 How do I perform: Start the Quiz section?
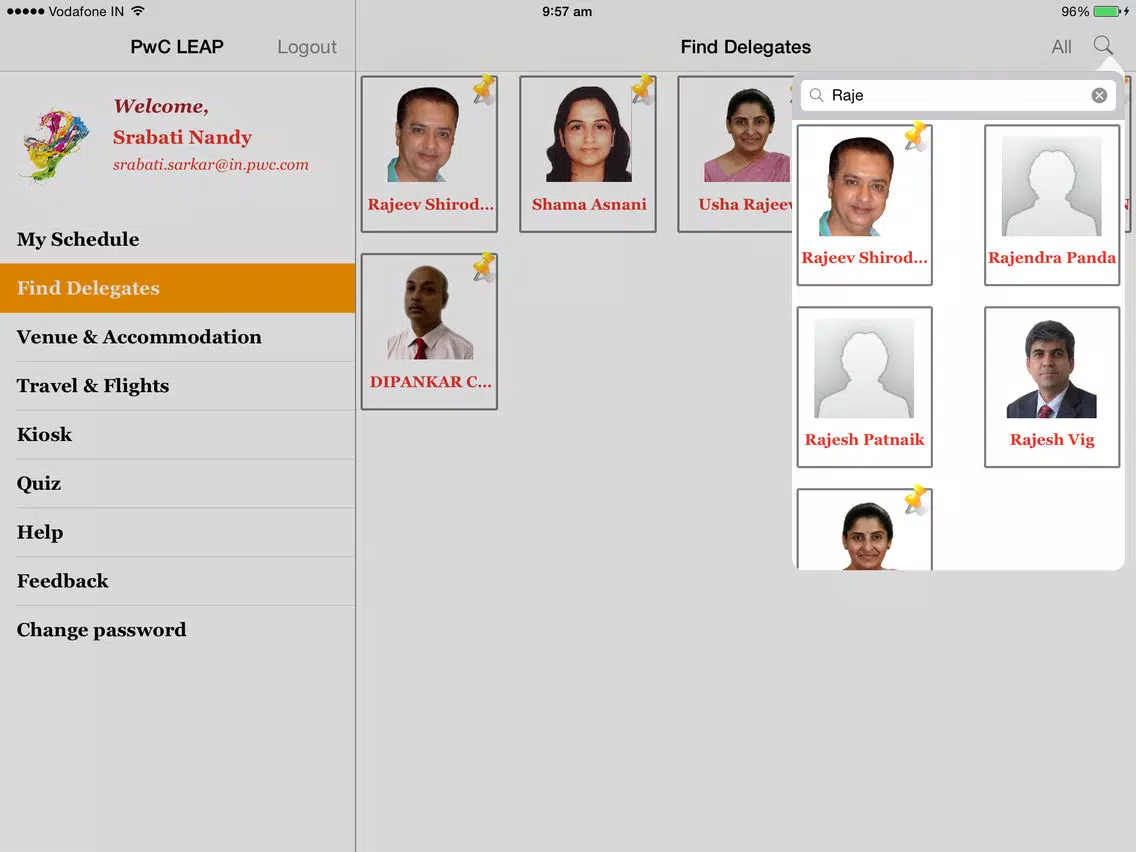coord(178,483)
